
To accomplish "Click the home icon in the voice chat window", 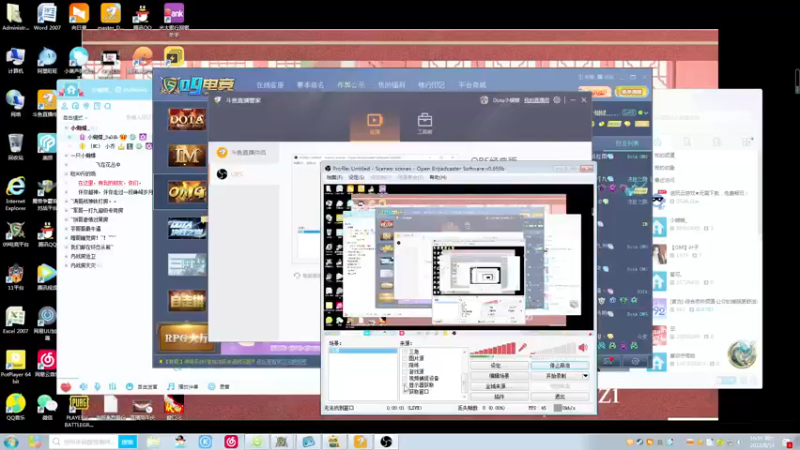I will (x=71, y=90).
